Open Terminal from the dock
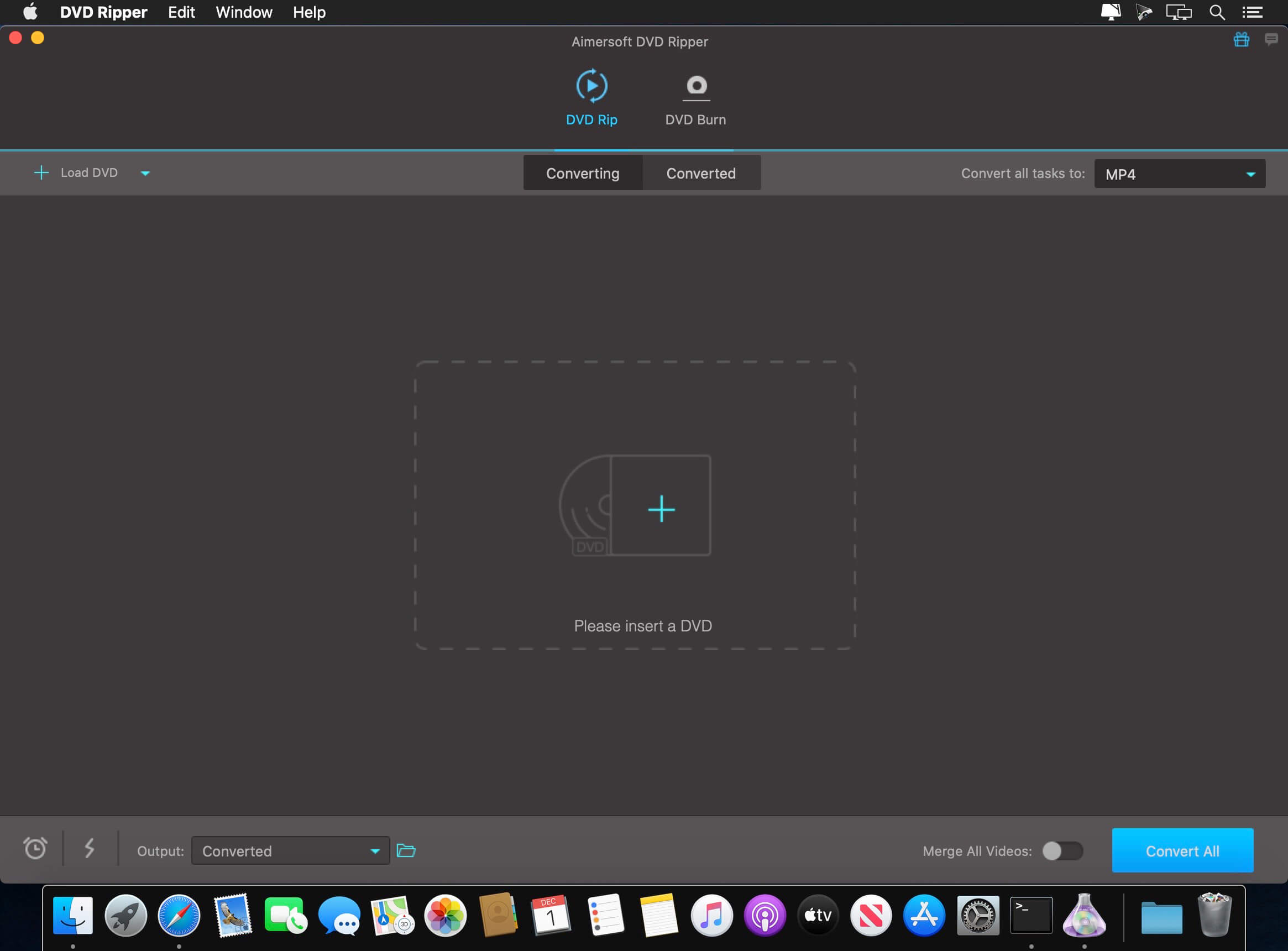1288x951 pixels. [1032, 915]
